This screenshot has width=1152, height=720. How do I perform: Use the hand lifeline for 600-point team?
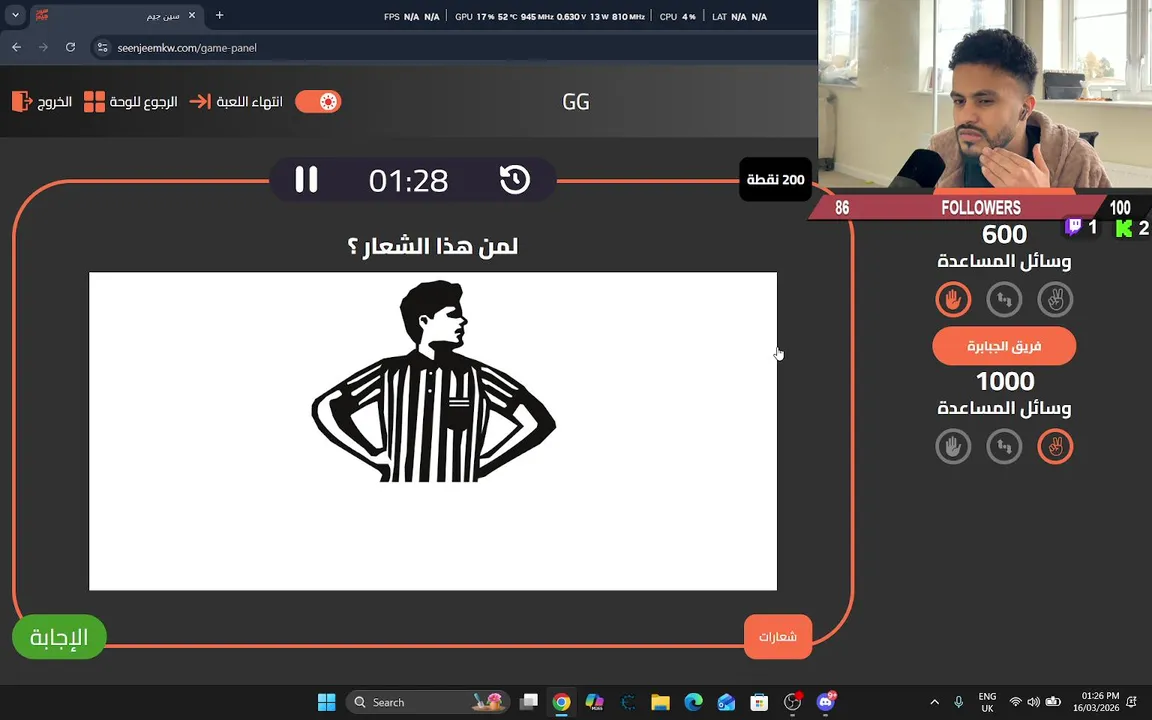pyautogui.click(x=953, y=299)
